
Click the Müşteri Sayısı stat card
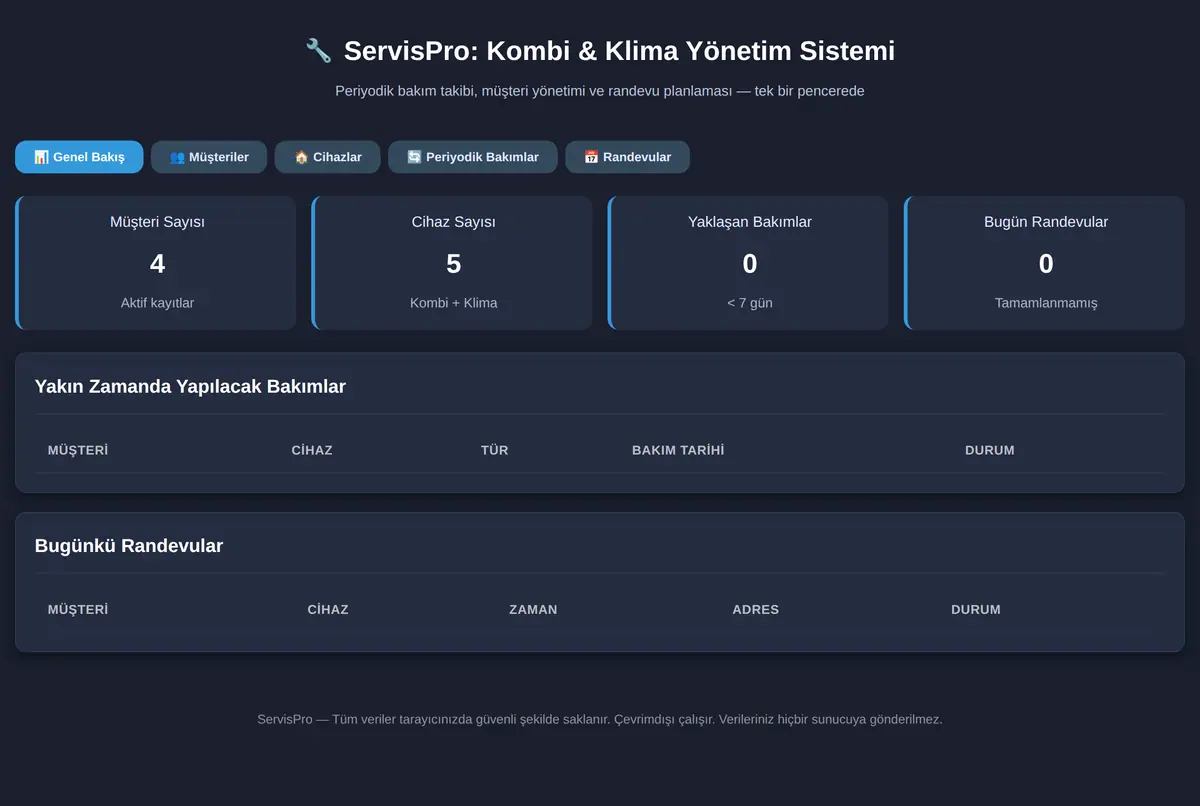point(156,263)
